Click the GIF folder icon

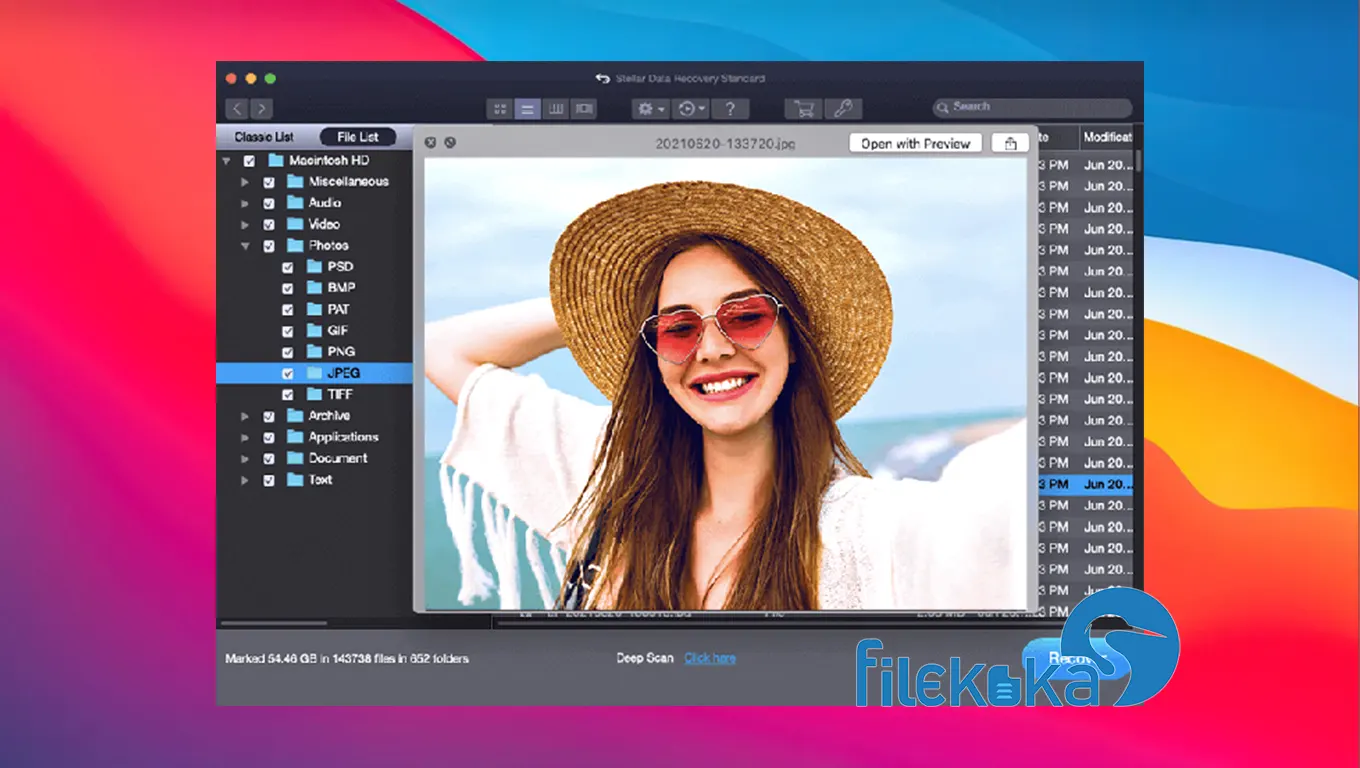(x=314, y=330)
